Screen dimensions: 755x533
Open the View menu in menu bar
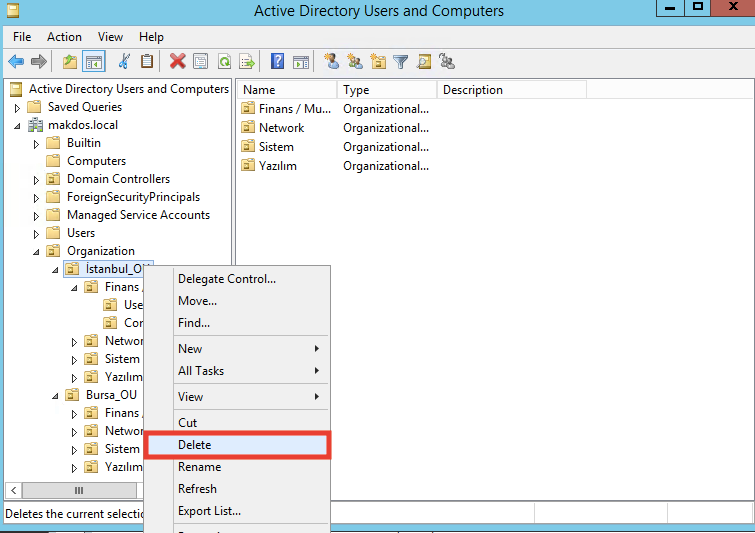(x=110, y=37)
